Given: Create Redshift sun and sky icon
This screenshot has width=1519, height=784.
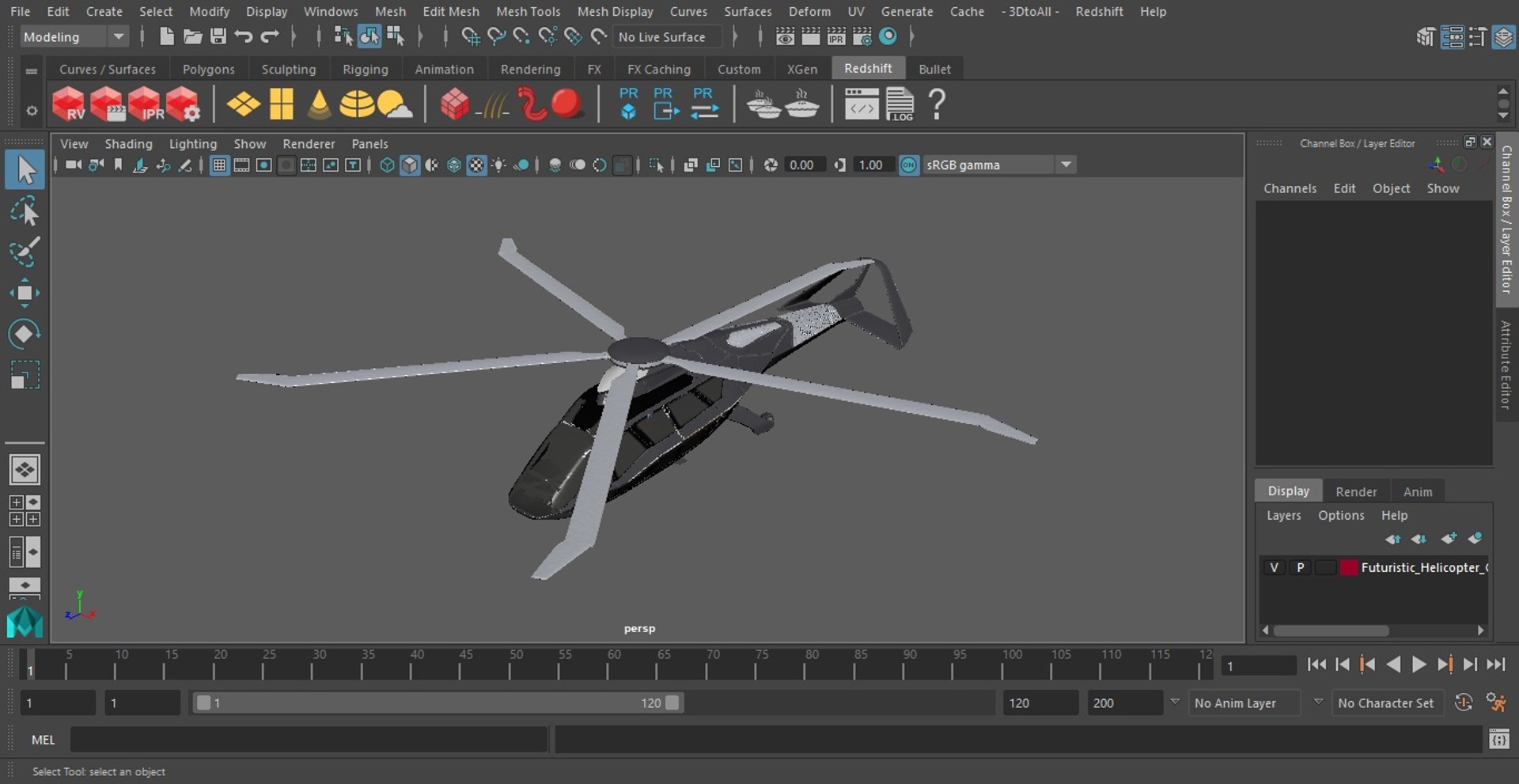Looking at the screenshot, I should tap(395, 104).
